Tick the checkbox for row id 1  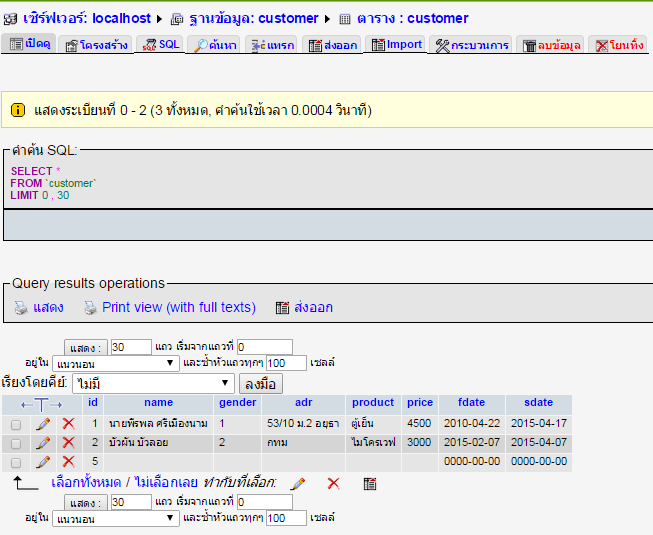[15, 425]
